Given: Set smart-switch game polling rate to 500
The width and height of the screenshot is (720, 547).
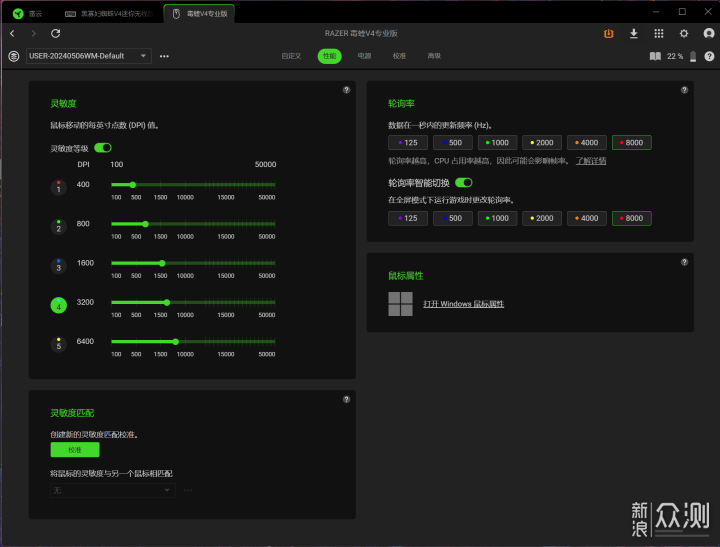Looking at the screenshot, I should click(x=453, y=218).
